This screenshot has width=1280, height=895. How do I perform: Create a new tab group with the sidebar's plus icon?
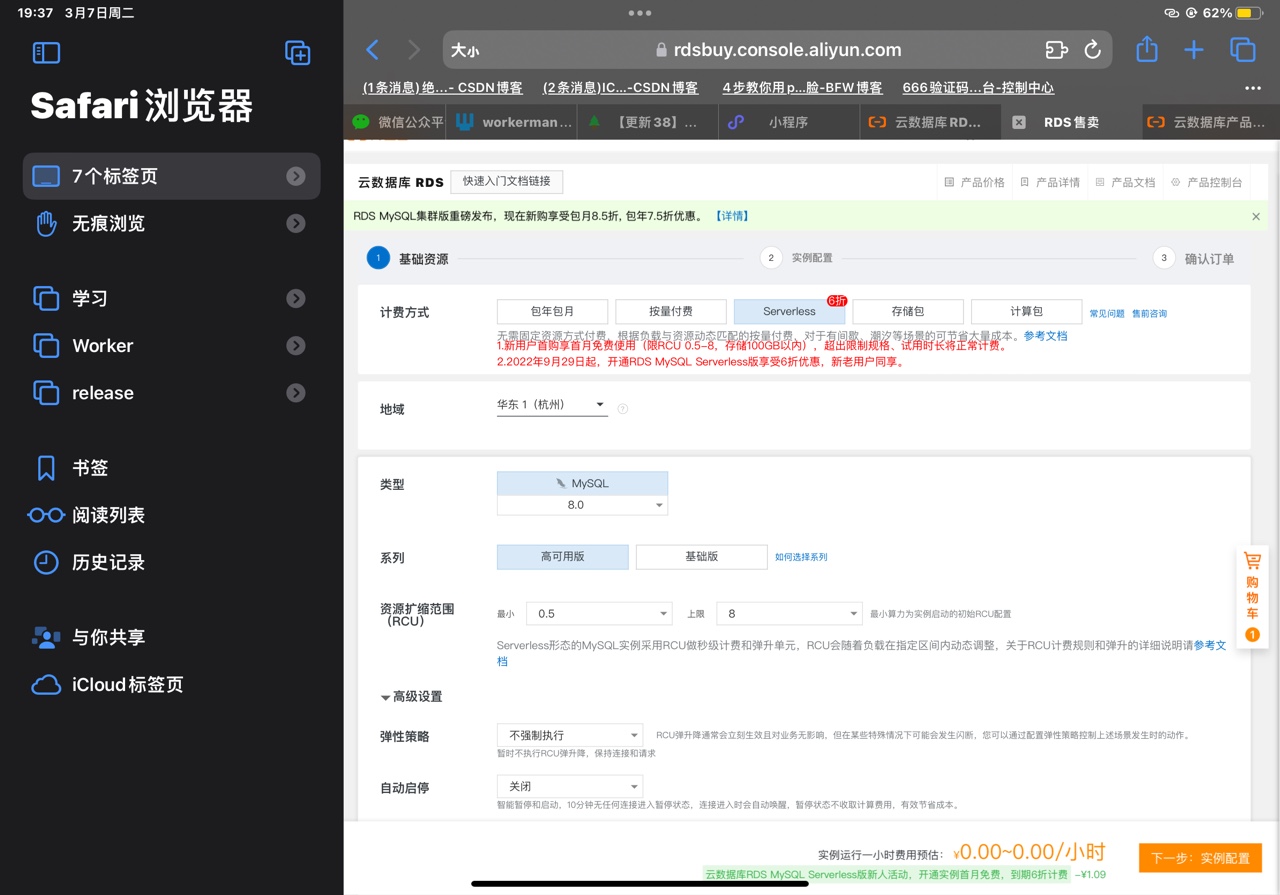tap(297, 53)
